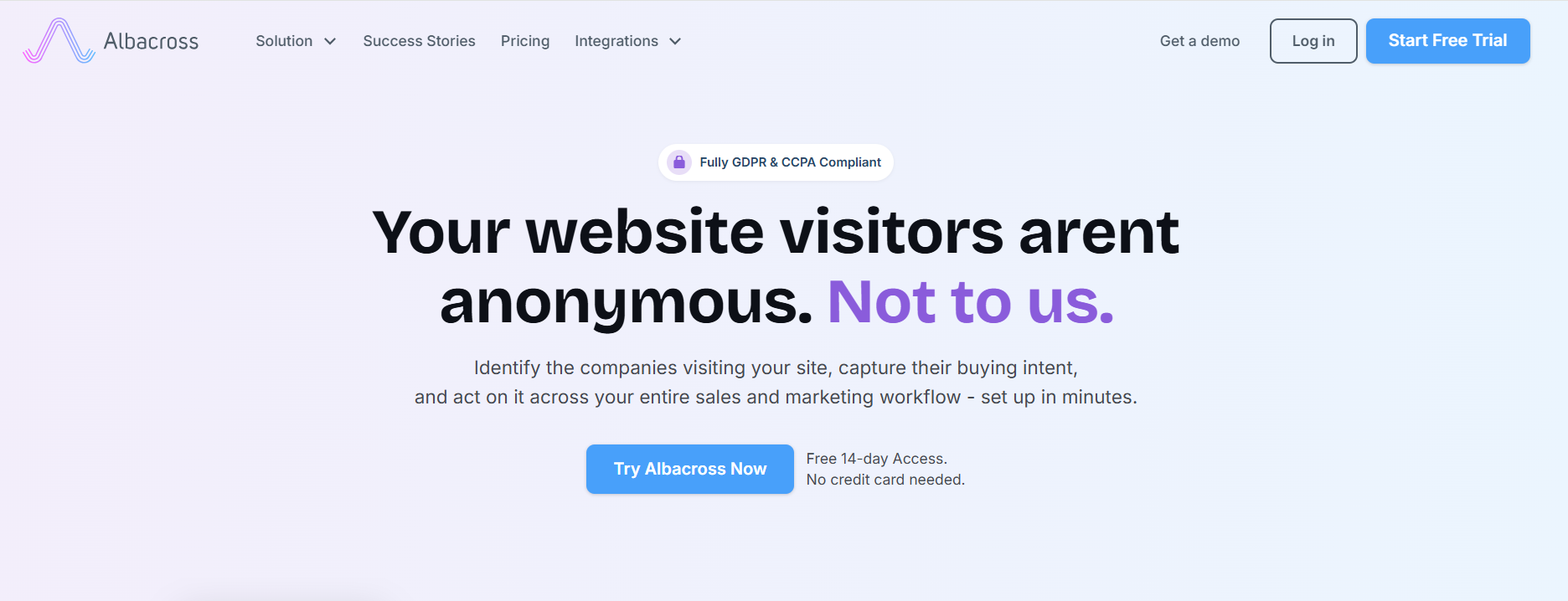
Task: Open the Log in page
Action: (1313, 40)
